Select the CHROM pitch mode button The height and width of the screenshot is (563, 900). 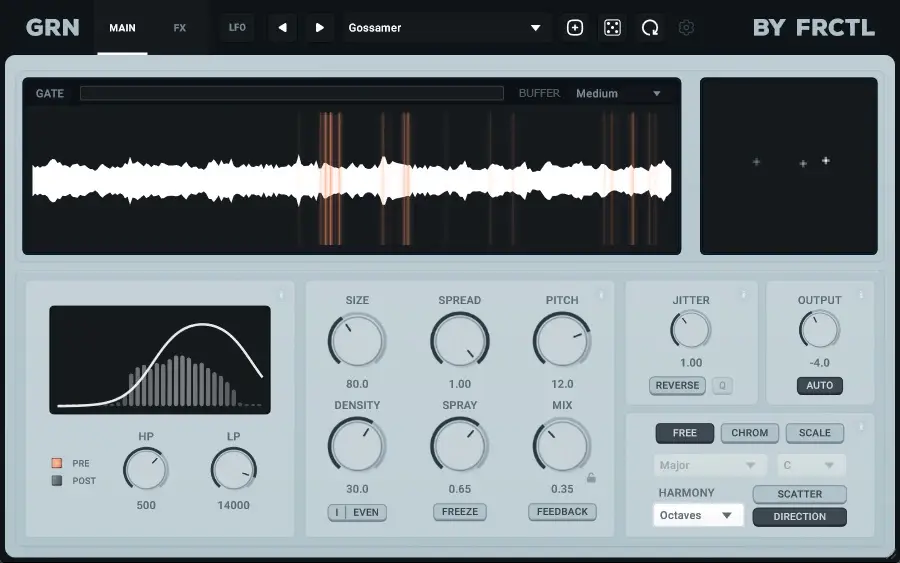pyautogui.click(x=749, y=433)
